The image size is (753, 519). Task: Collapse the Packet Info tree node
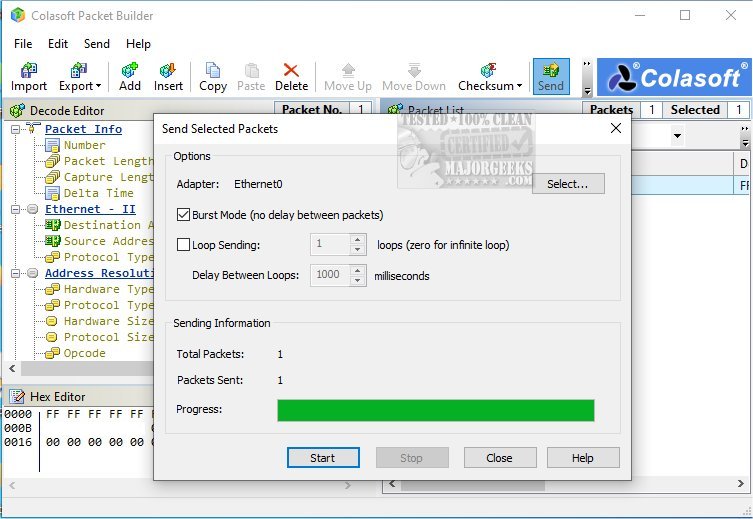(15, 129)
